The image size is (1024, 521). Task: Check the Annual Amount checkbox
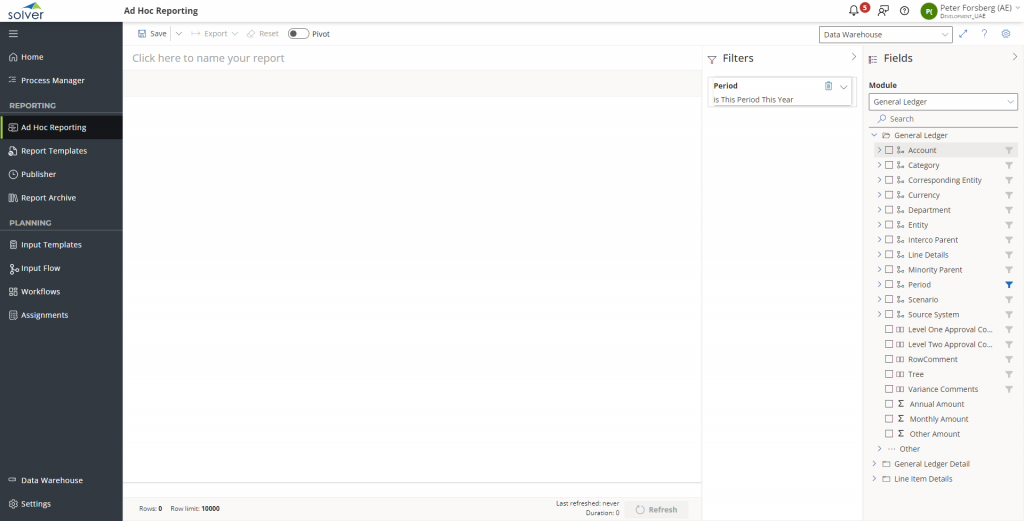889,404
